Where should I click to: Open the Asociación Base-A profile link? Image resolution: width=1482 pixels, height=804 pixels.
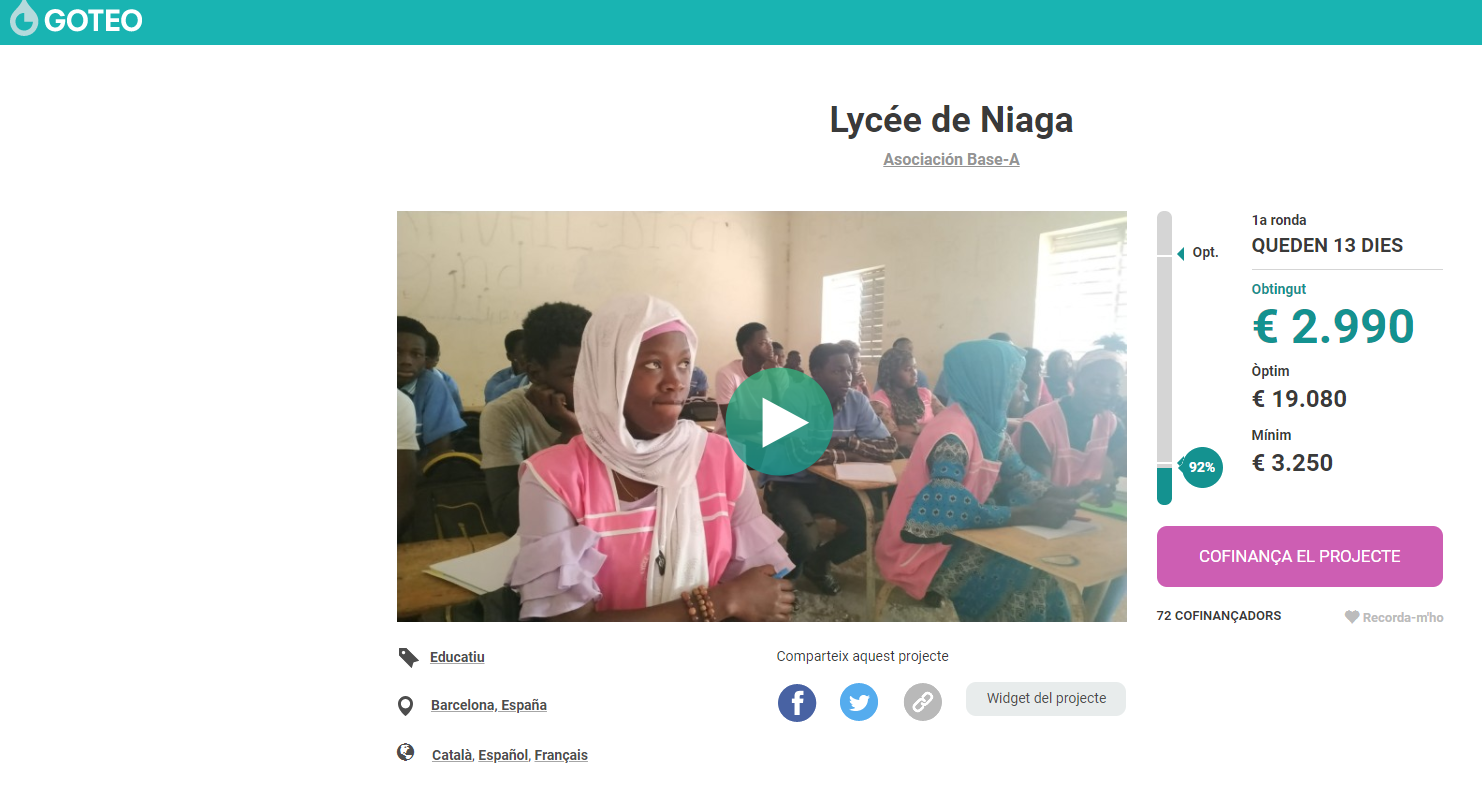pyautogui.click(x=951, y=159)
